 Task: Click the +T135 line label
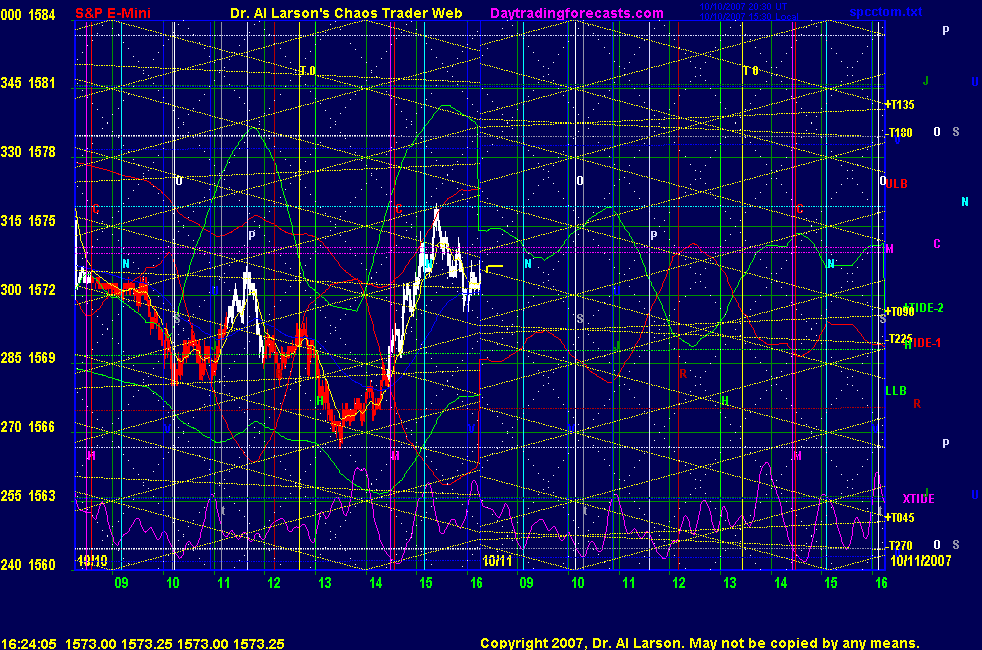tap(899, 105)
